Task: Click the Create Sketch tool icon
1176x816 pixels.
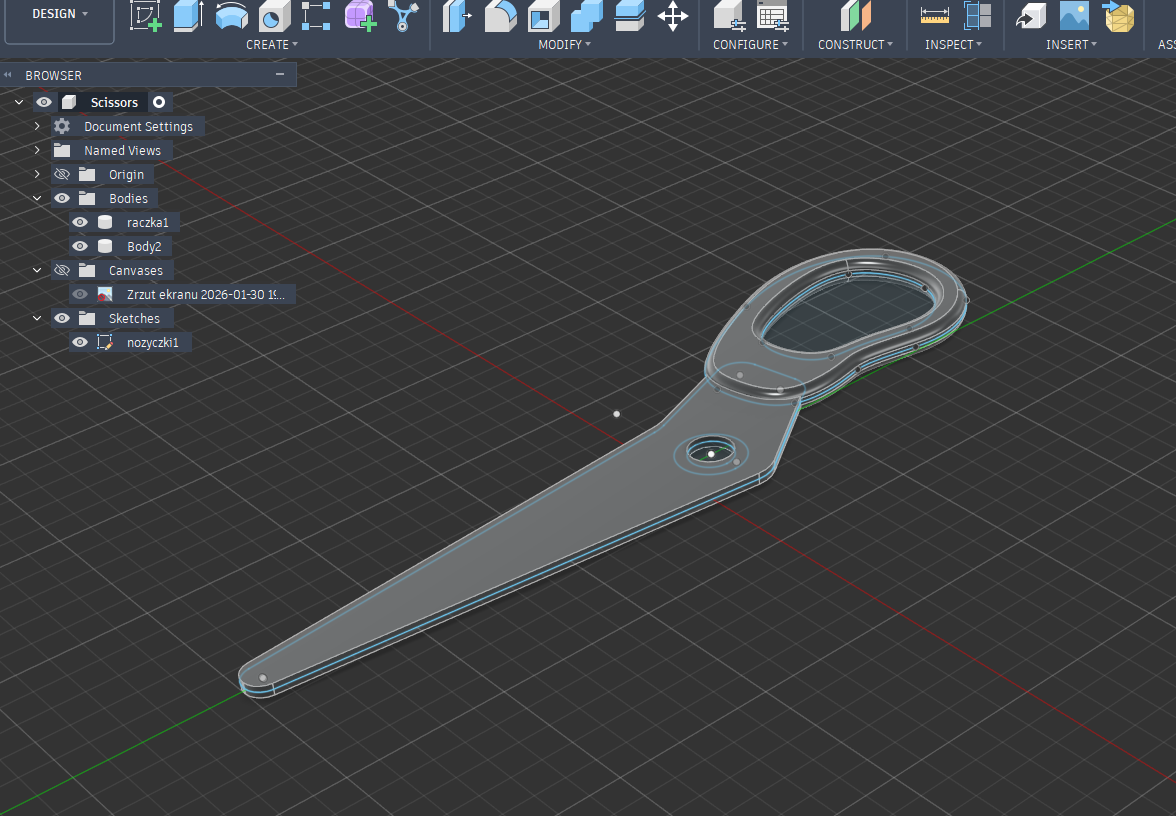Action: point(146,15)
